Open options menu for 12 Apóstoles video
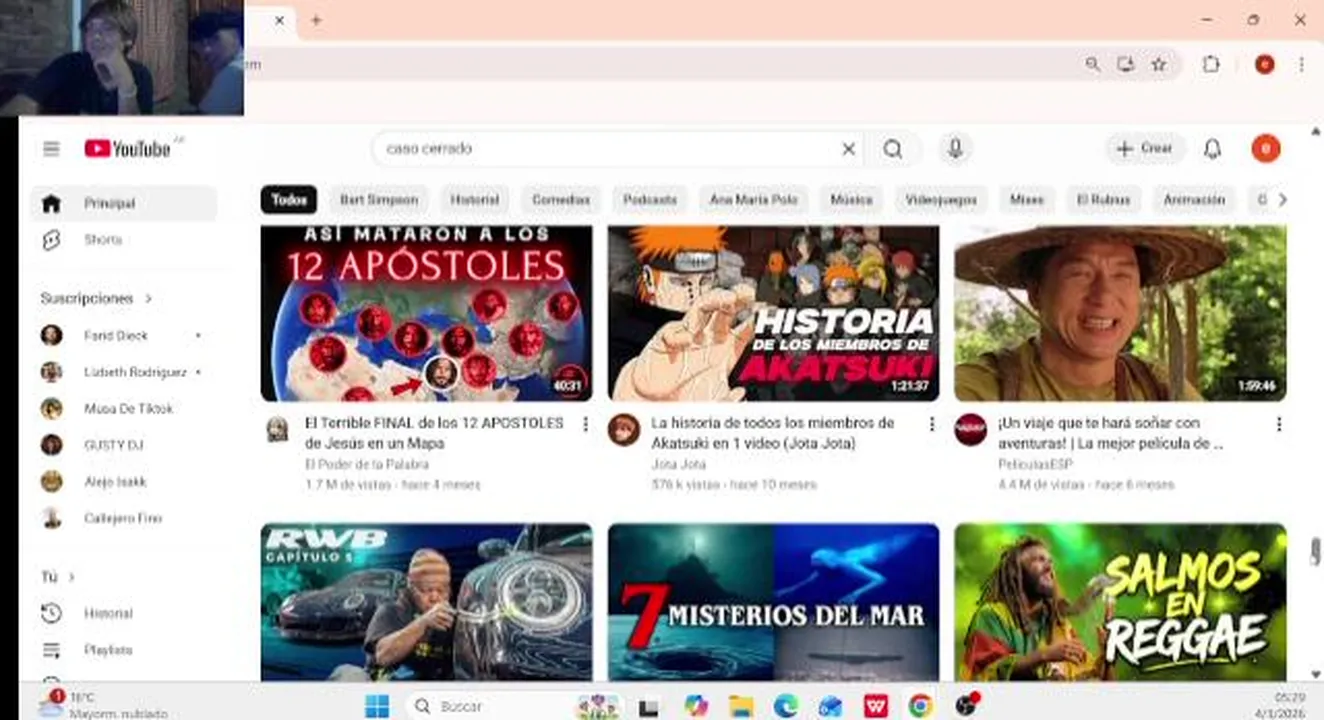The image size is (1324, 720). [x=585, y=425]
